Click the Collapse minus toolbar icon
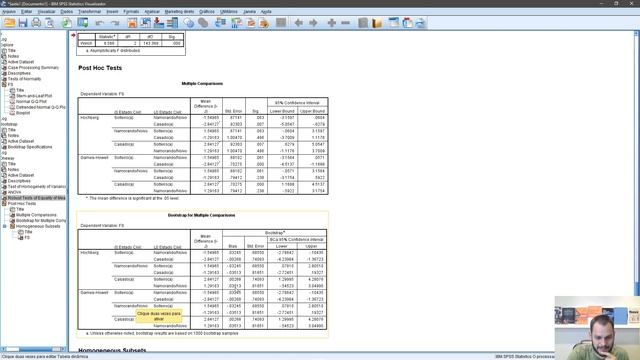640x360 pixels. click(x=346, y=23)
